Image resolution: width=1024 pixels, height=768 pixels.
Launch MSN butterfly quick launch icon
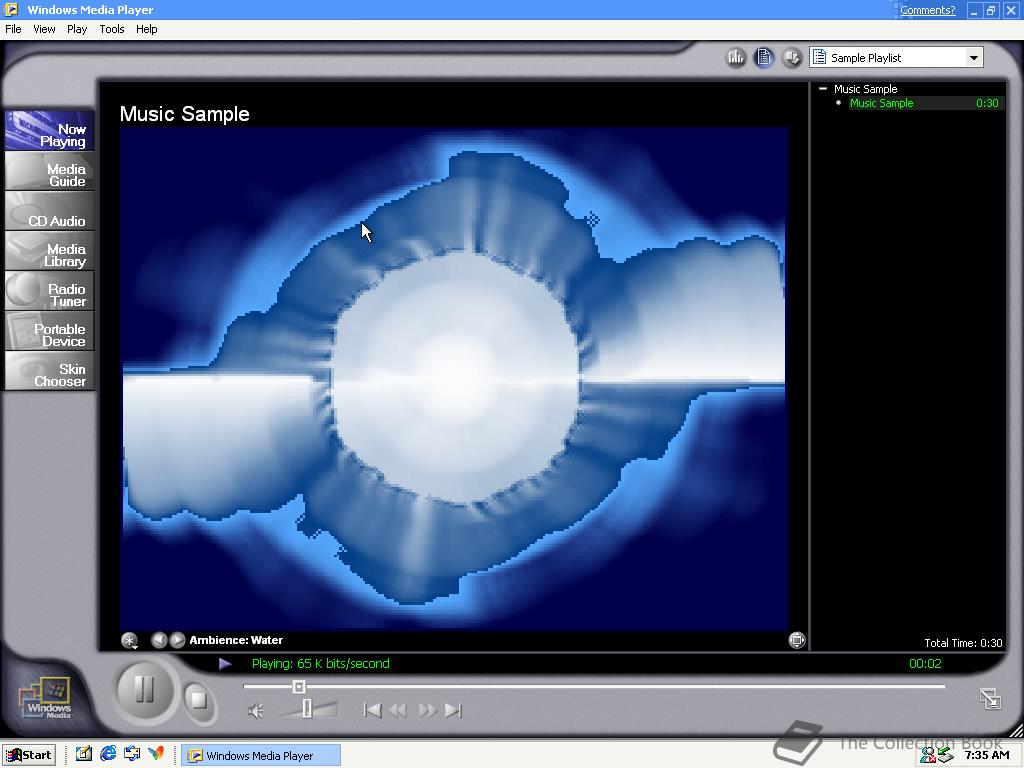coord(156,754)
